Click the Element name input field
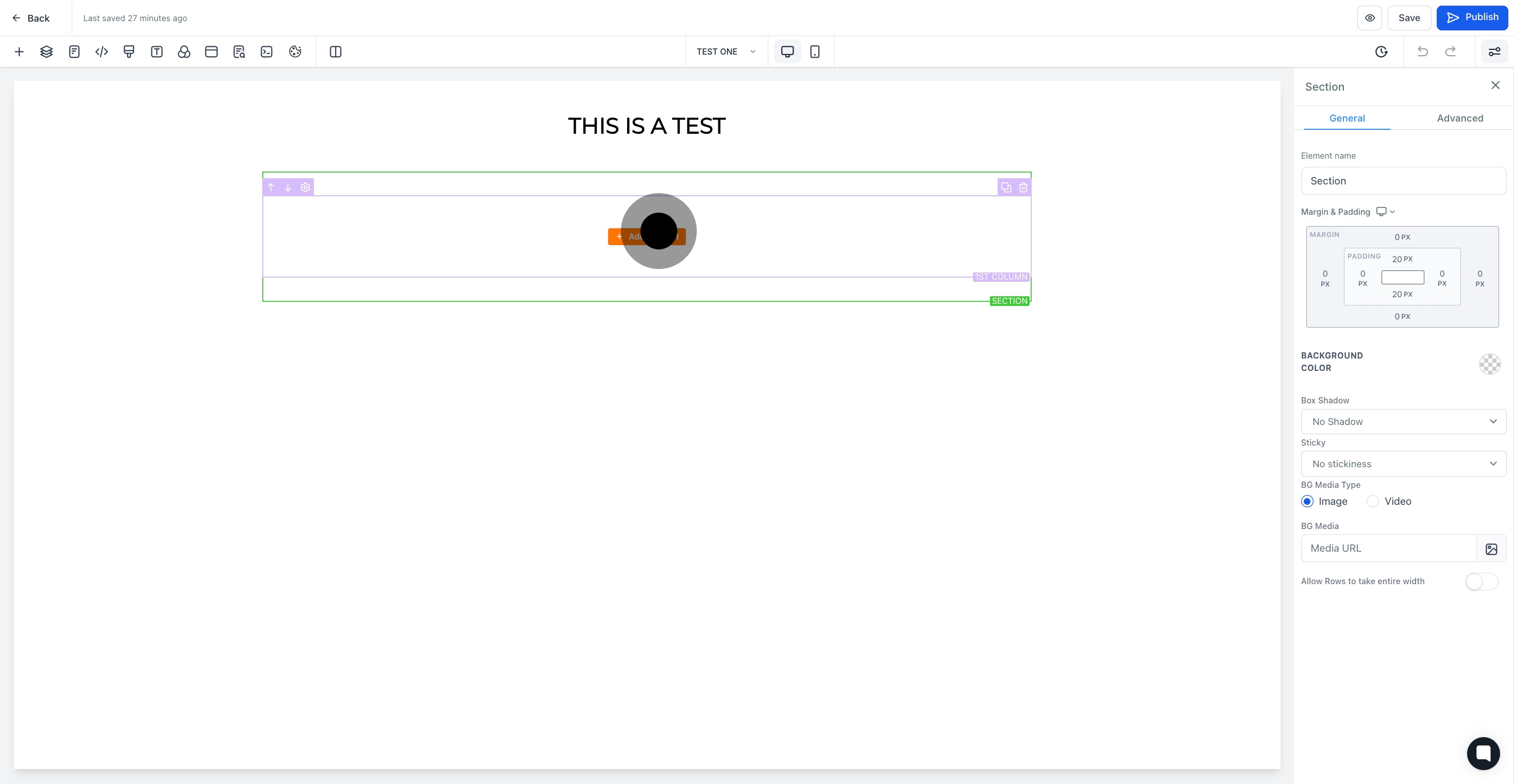Viewport: 1514px width, 784px height. 1404,180
